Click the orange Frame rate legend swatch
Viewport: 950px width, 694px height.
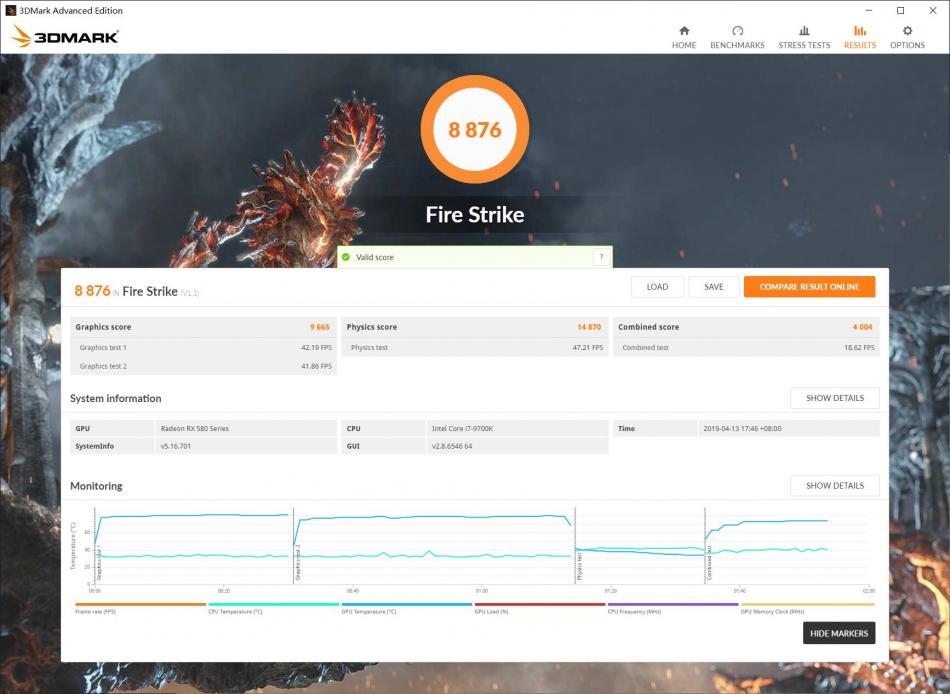pyautogui.click(x=140, y=604)
